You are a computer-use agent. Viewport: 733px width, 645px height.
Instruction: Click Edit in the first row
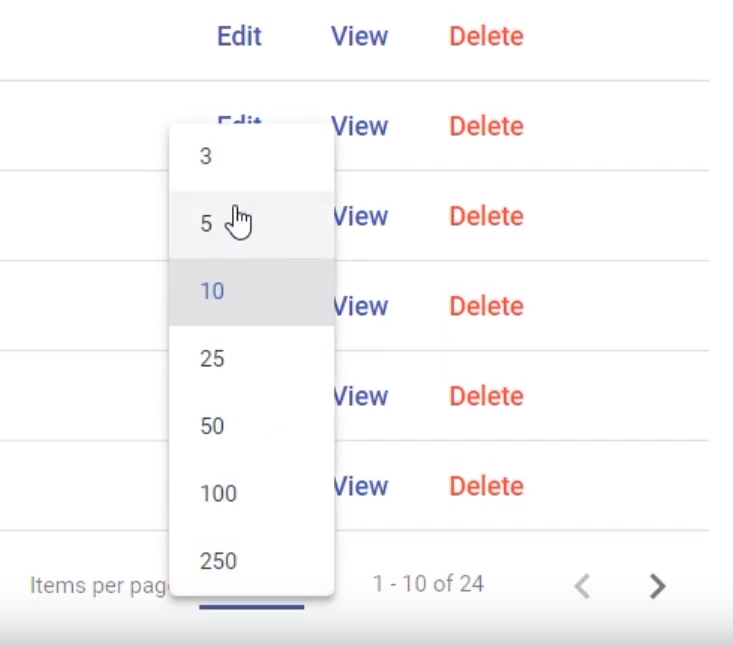[239, 36]
